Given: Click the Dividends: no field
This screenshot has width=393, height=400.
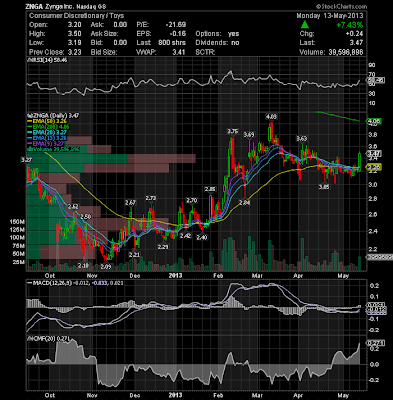Looking at the screenshot, I should (217, 43).
